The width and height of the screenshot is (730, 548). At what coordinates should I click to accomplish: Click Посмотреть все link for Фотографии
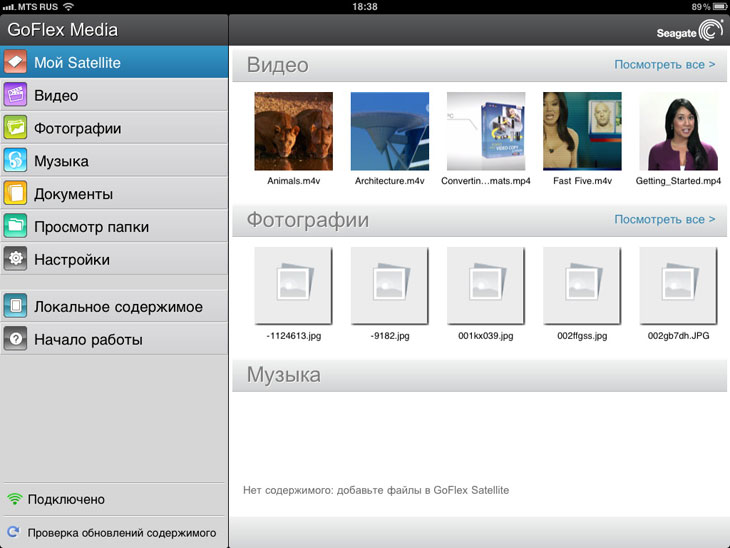click(x=664, y=219)
